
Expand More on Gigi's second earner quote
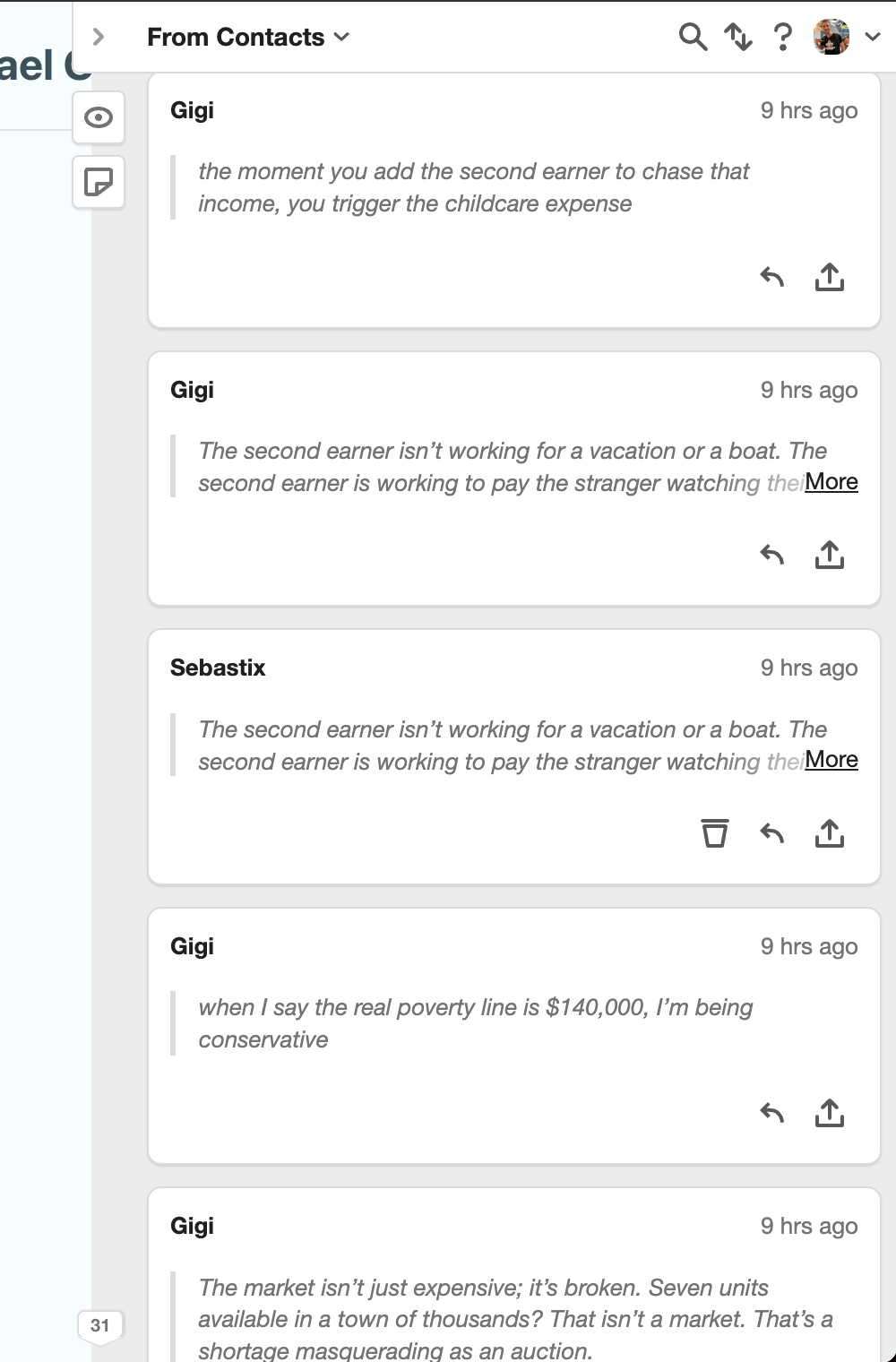[x=831, y=482]
